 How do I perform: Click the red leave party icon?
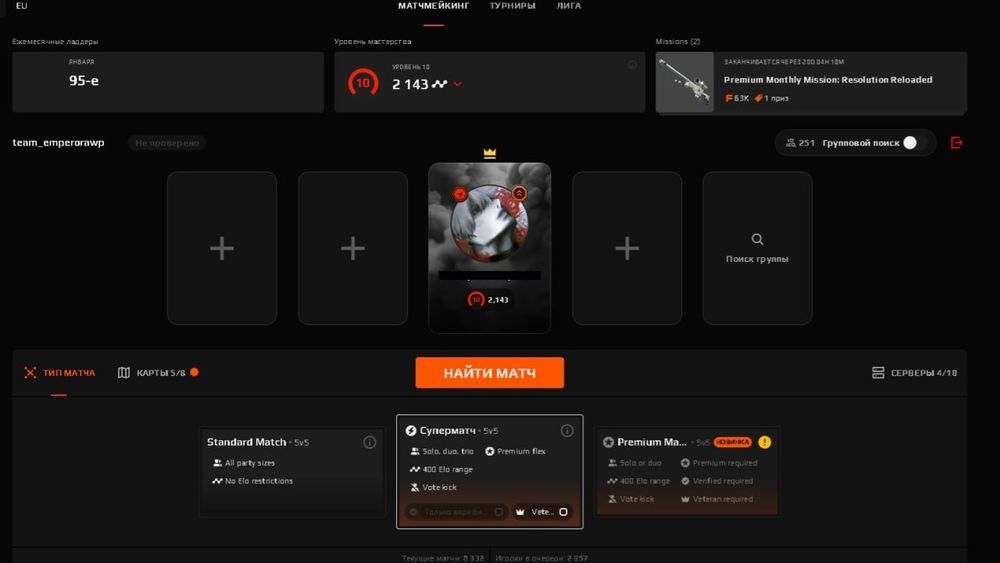point(956,143)
